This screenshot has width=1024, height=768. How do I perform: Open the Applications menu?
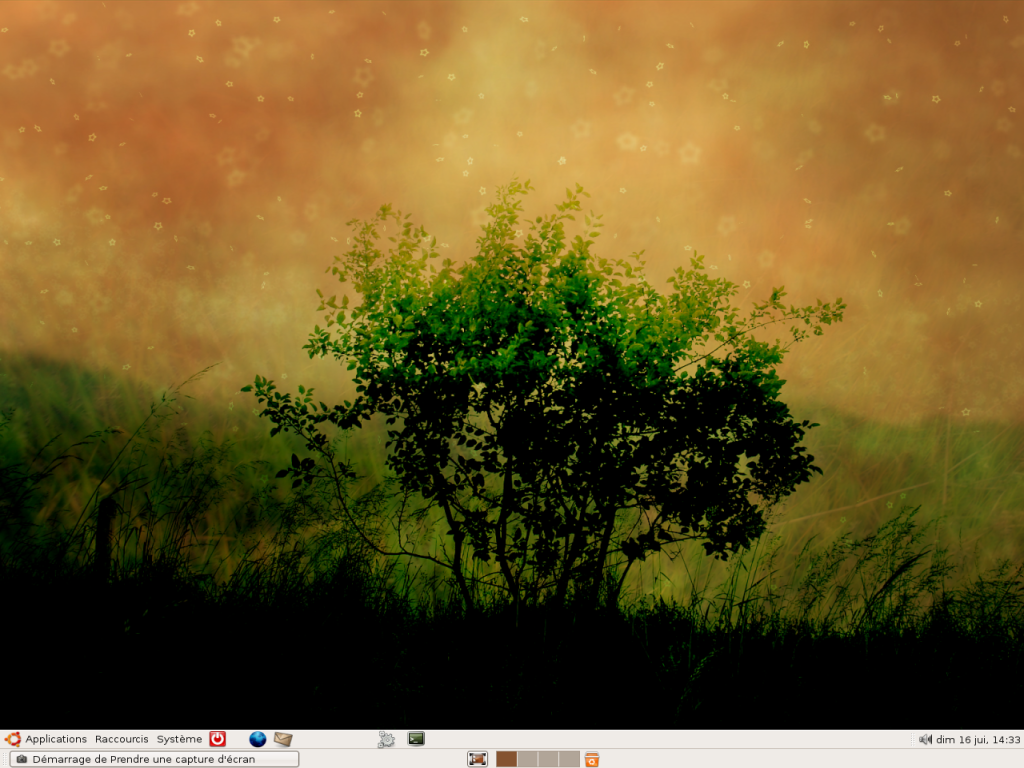click(56, 739)
